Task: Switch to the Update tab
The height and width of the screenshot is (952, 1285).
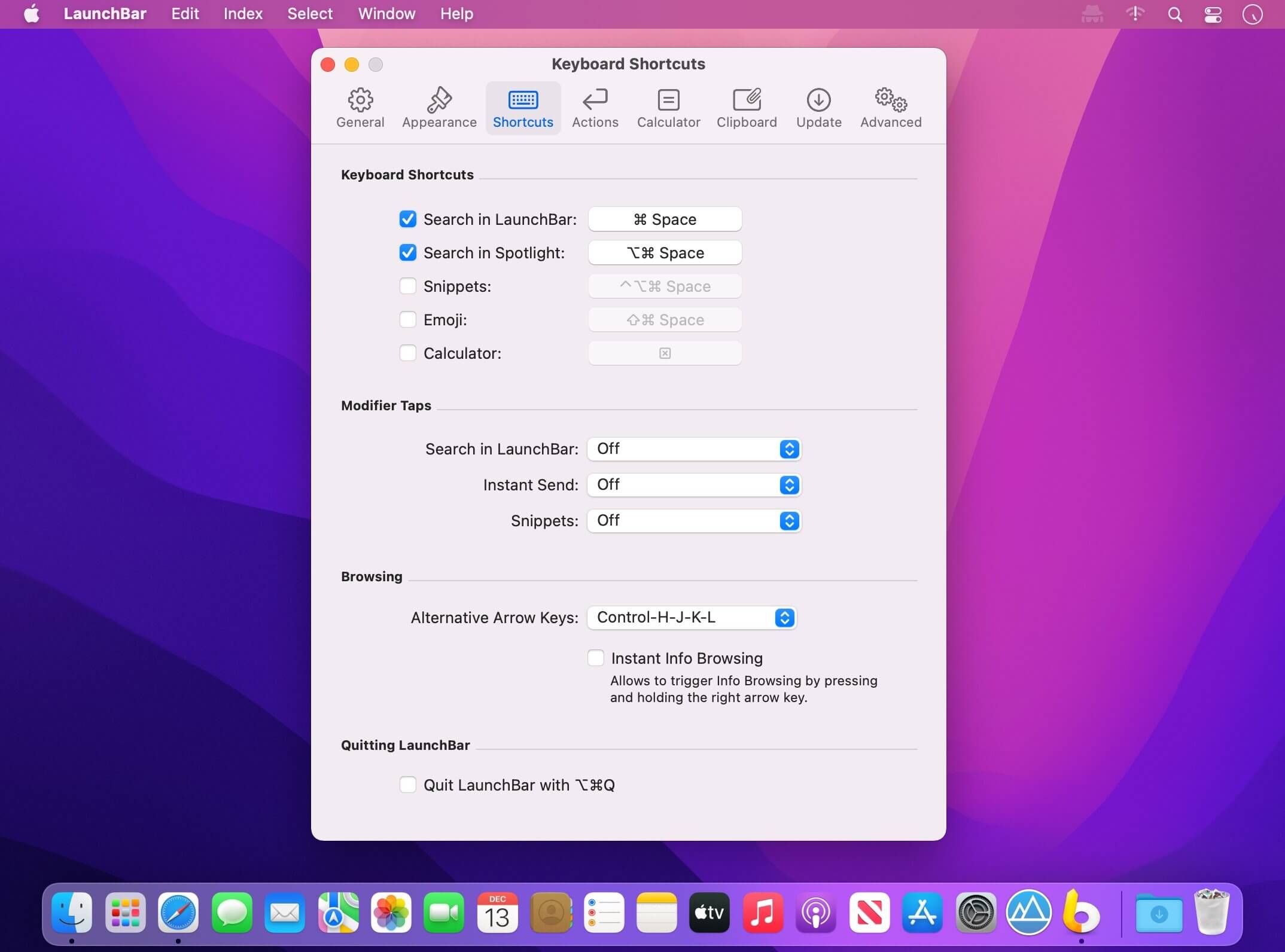Action: [x=818, y=108]
